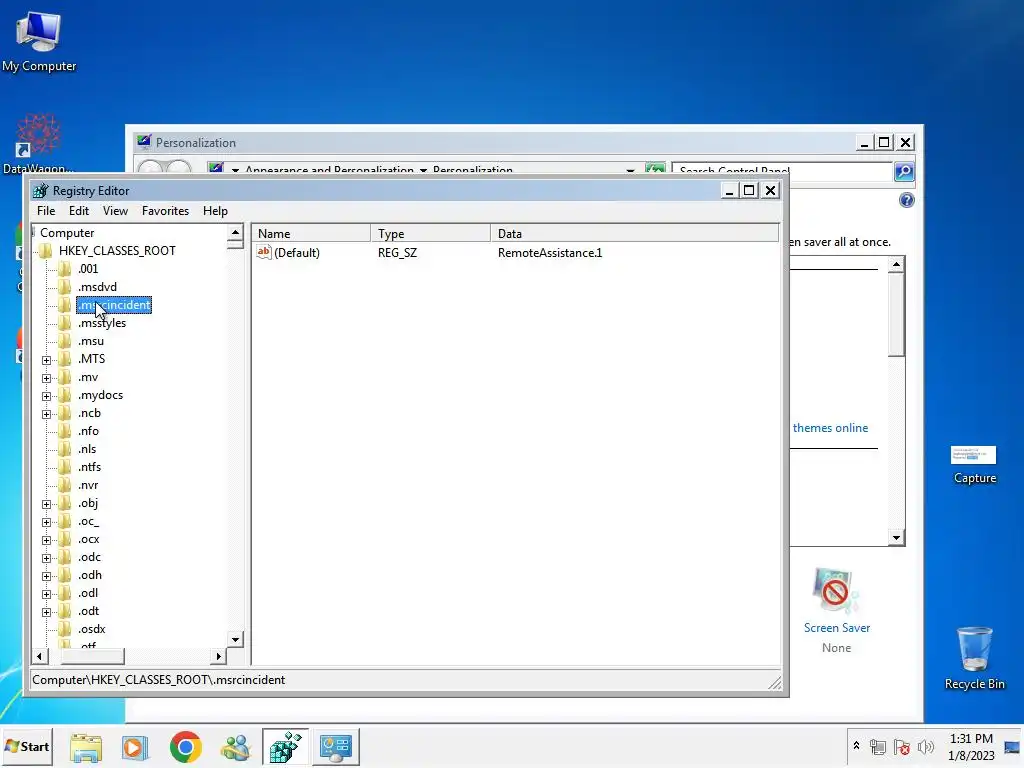Sort values by the Name column header
The height and width of the screenshot is (768, 1024).
coord(312,233)
